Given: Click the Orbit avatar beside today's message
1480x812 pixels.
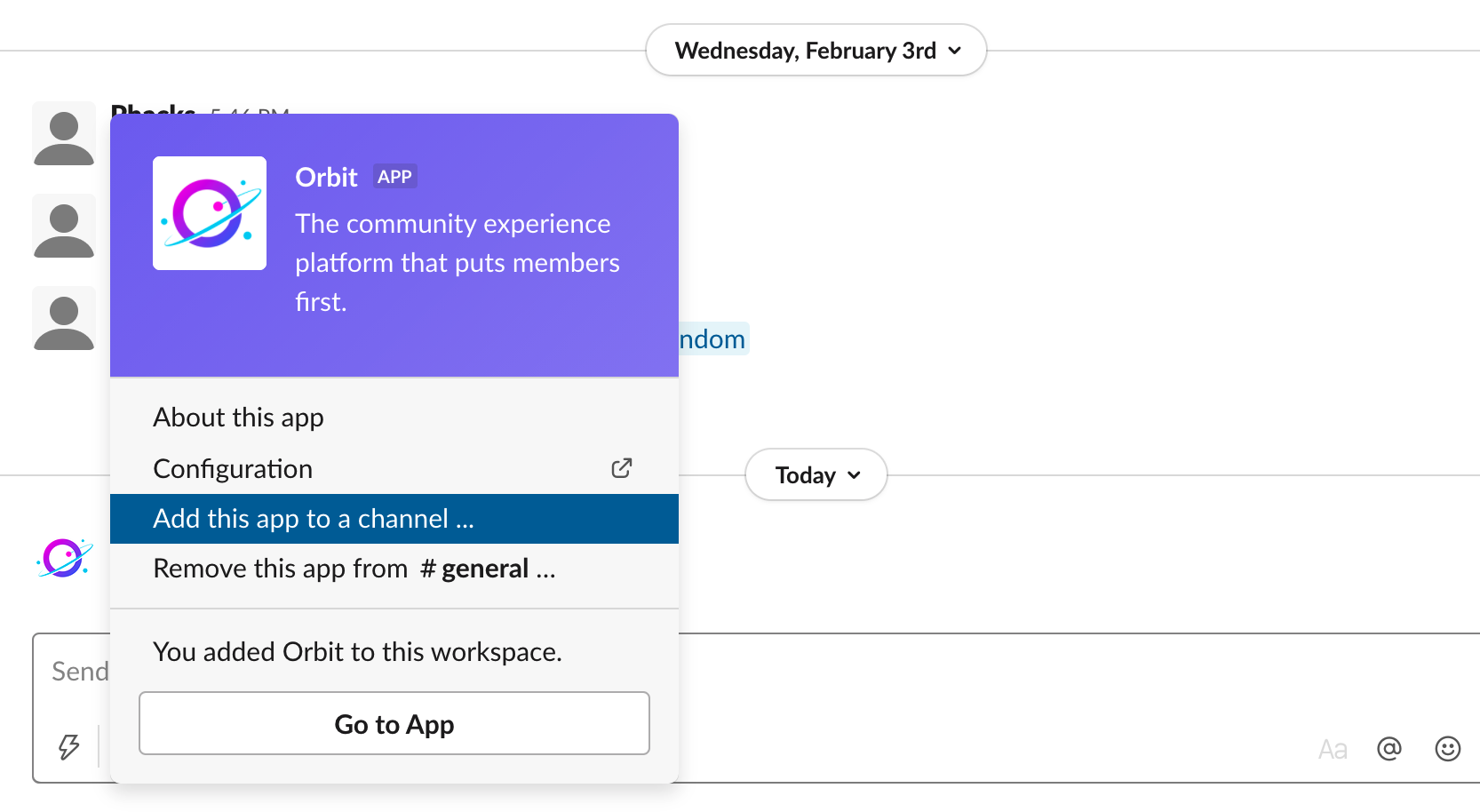Looking at the screenshot, I should point(64,558).
